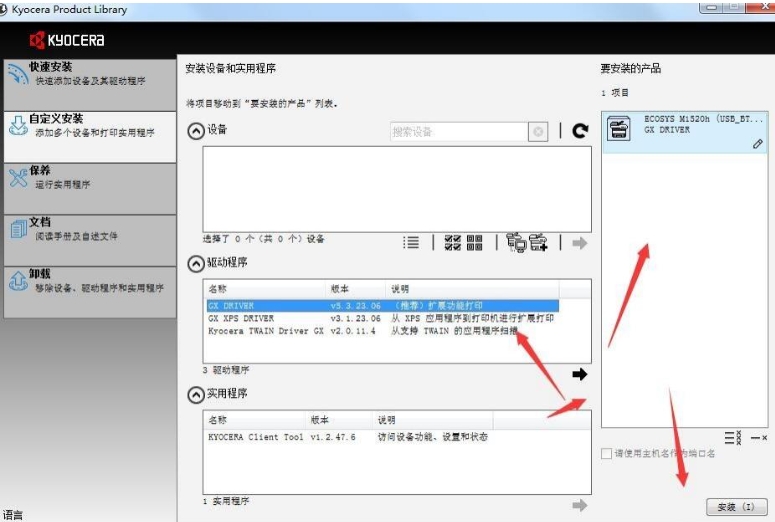This screenshot has width=775, height=522.
Task: Click the 文档 pages icon
Action: coord(18,229)
